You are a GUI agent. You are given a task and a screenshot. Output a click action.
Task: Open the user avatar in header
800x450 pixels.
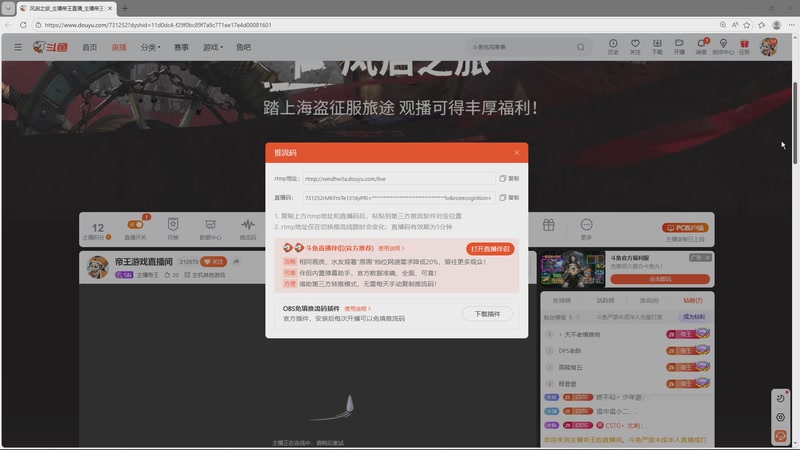click(768, 47)
